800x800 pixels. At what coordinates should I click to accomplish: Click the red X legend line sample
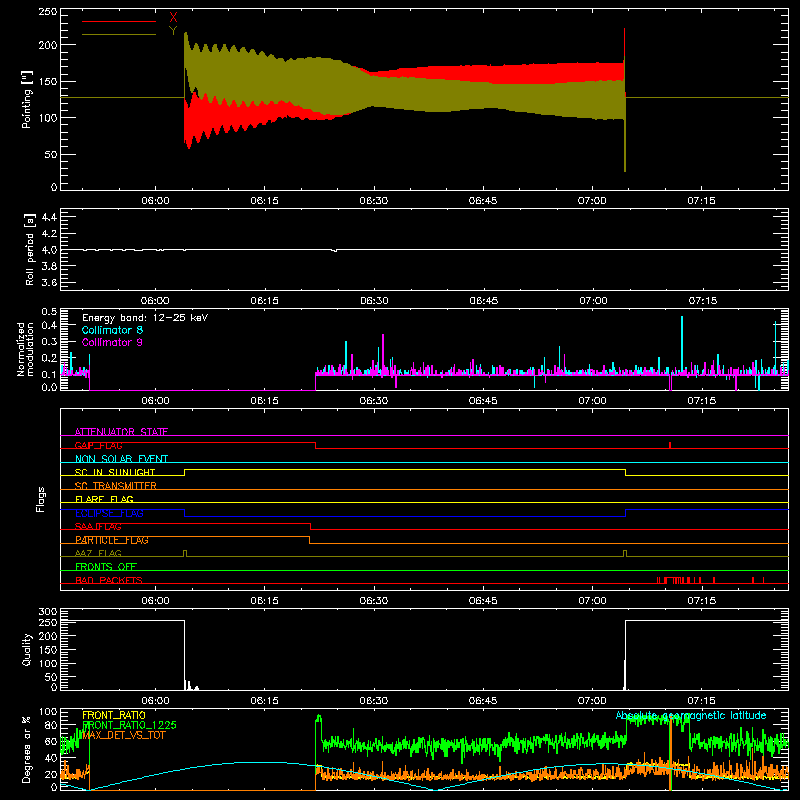tap(119, 21)
